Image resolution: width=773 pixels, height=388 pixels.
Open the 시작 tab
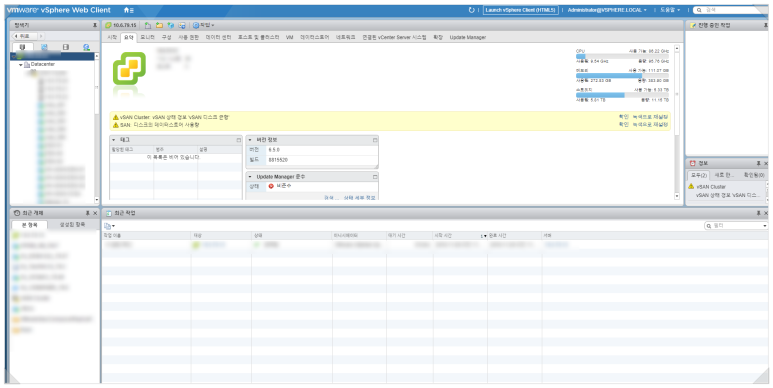pyautogui.click(x=112, y=37)
